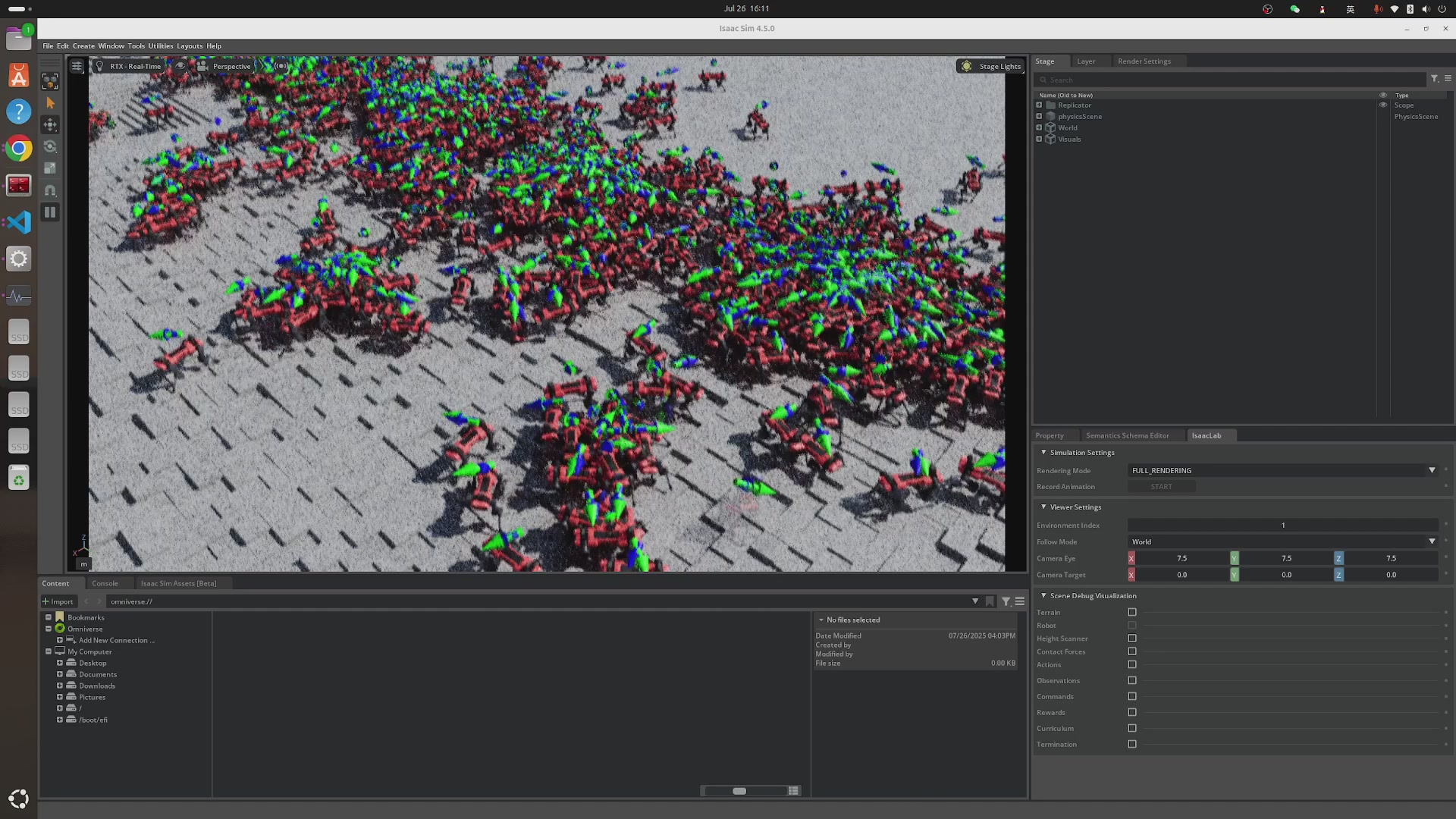The height and width of the screenshot is (819, 1456).
Task: Activate the Rotate tool
Action: pos(50,146)
